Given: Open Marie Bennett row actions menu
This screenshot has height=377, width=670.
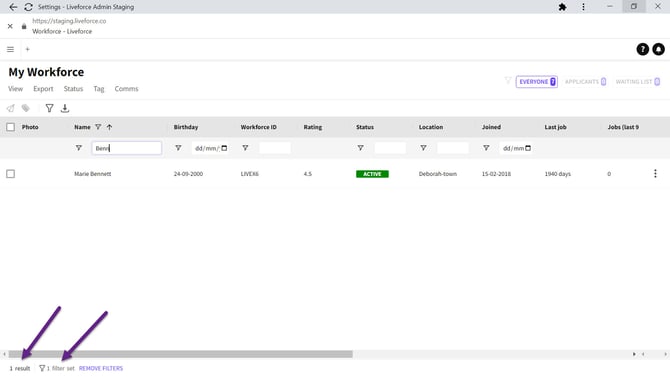Looking at the screenshot, I should (x=655, y=174).
